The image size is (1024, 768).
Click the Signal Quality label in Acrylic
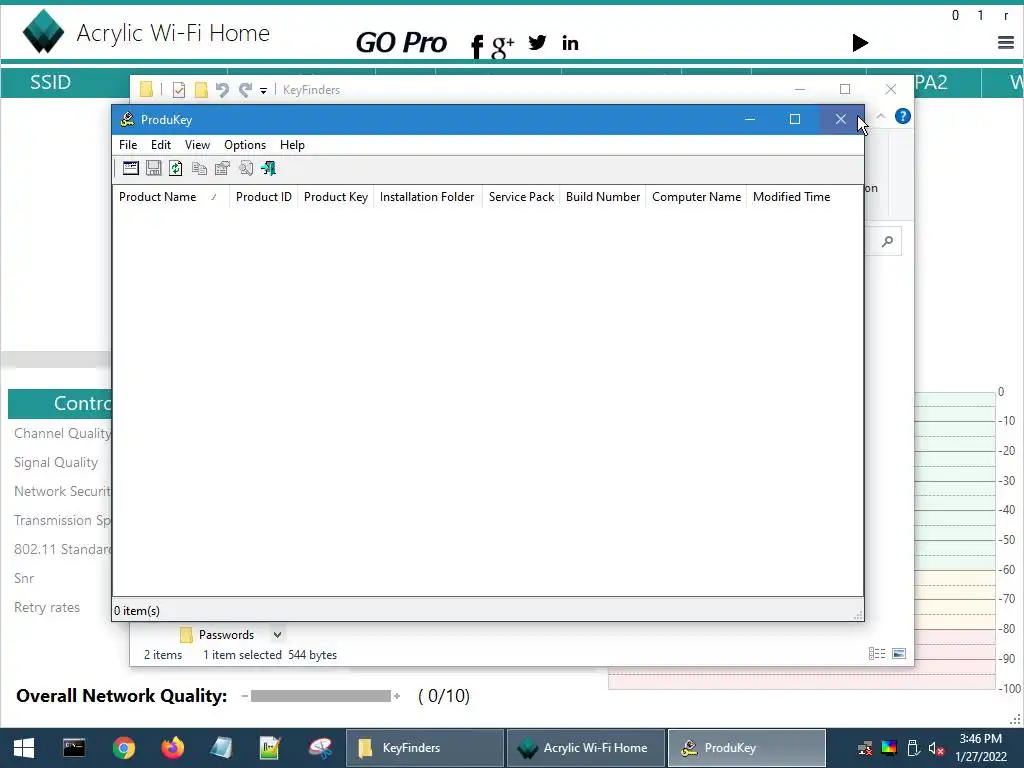[56, 462]
